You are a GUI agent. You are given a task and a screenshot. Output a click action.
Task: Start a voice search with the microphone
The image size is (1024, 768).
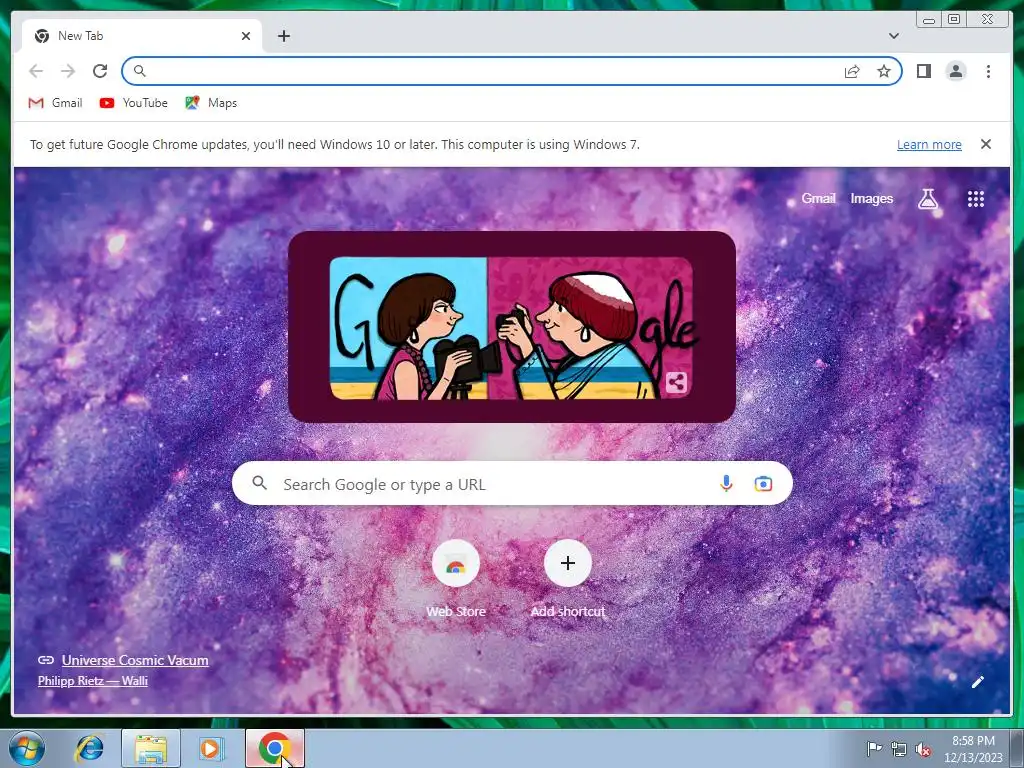point(726,484)
